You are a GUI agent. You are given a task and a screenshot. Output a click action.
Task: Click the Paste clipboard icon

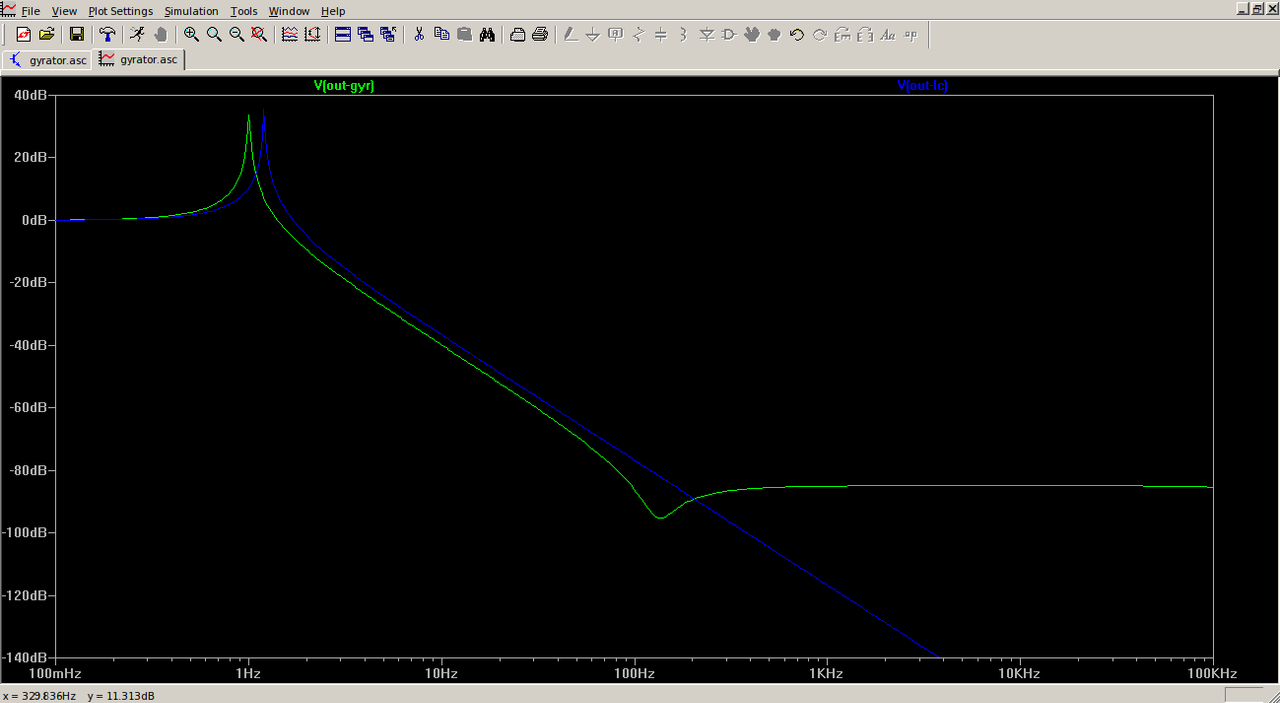tap(464, 34)
